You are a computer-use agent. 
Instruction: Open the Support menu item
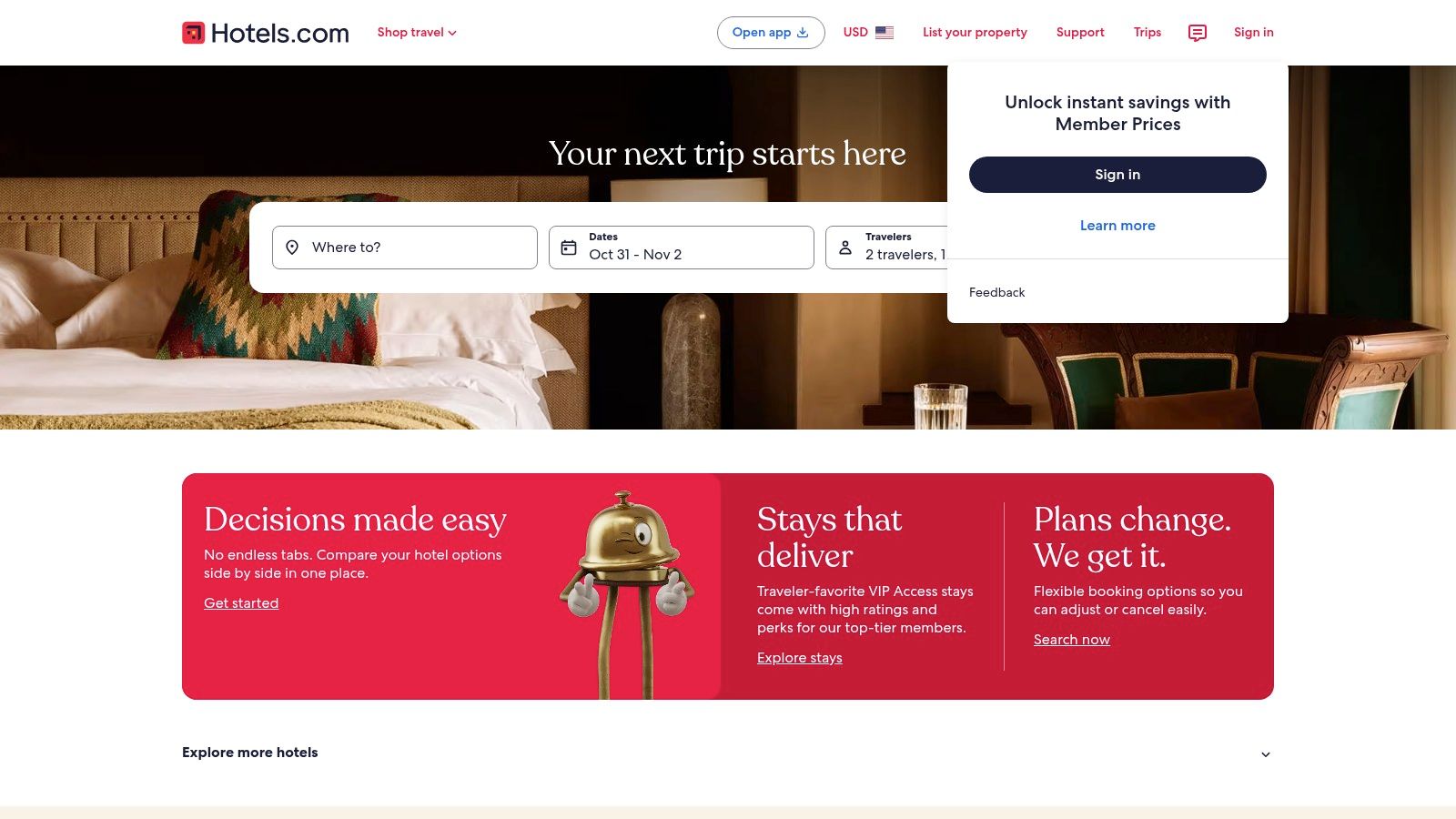(1080, 33)
